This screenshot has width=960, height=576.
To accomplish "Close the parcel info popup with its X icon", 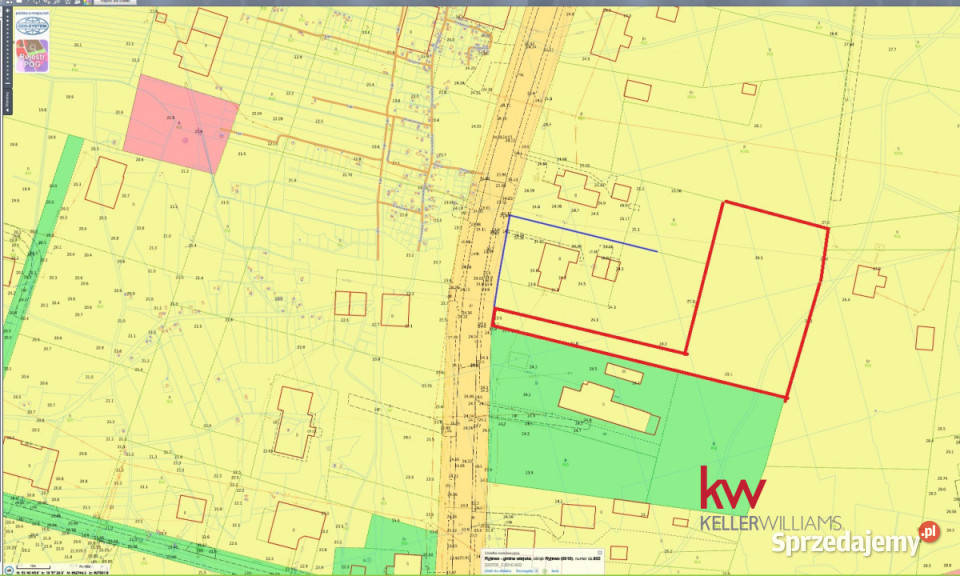I will (x=600, y=552).
